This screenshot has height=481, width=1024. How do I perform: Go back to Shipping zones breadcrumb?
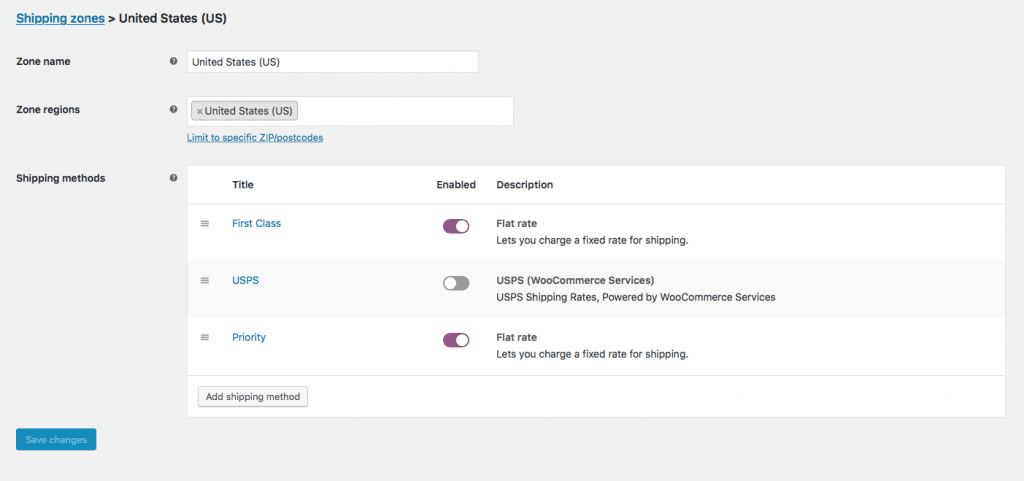pyautogui.click(x=60, y=18)
